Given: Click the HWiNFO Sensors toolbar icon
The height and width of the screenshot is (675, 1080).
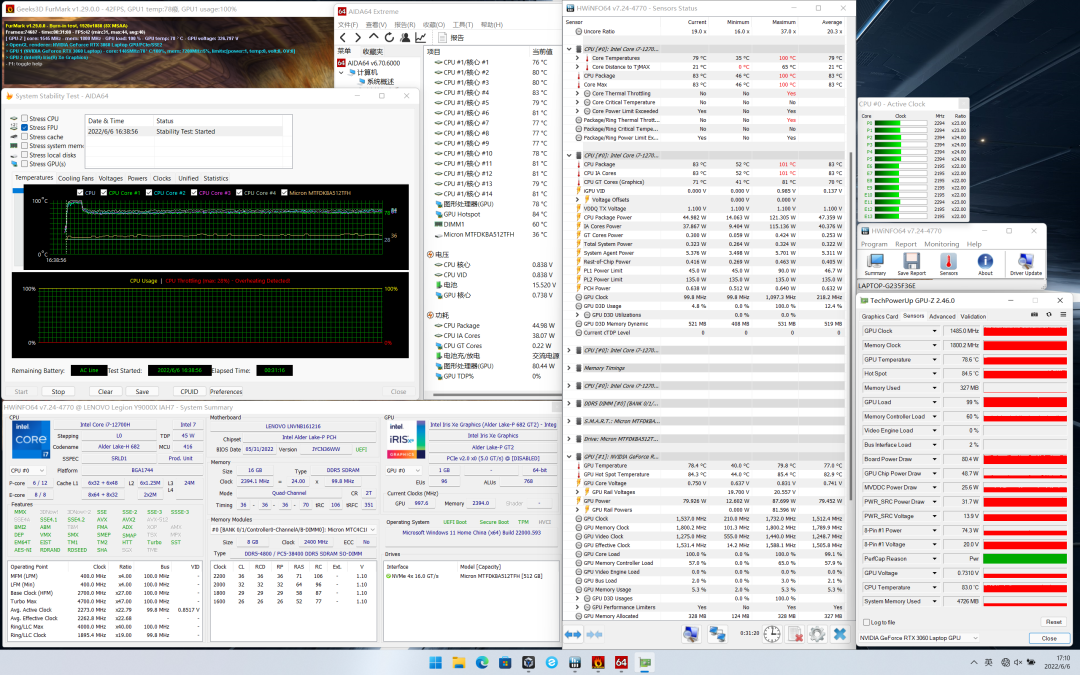Looking at the screenshot, I should pyautogui.click(x=948, y=263).
